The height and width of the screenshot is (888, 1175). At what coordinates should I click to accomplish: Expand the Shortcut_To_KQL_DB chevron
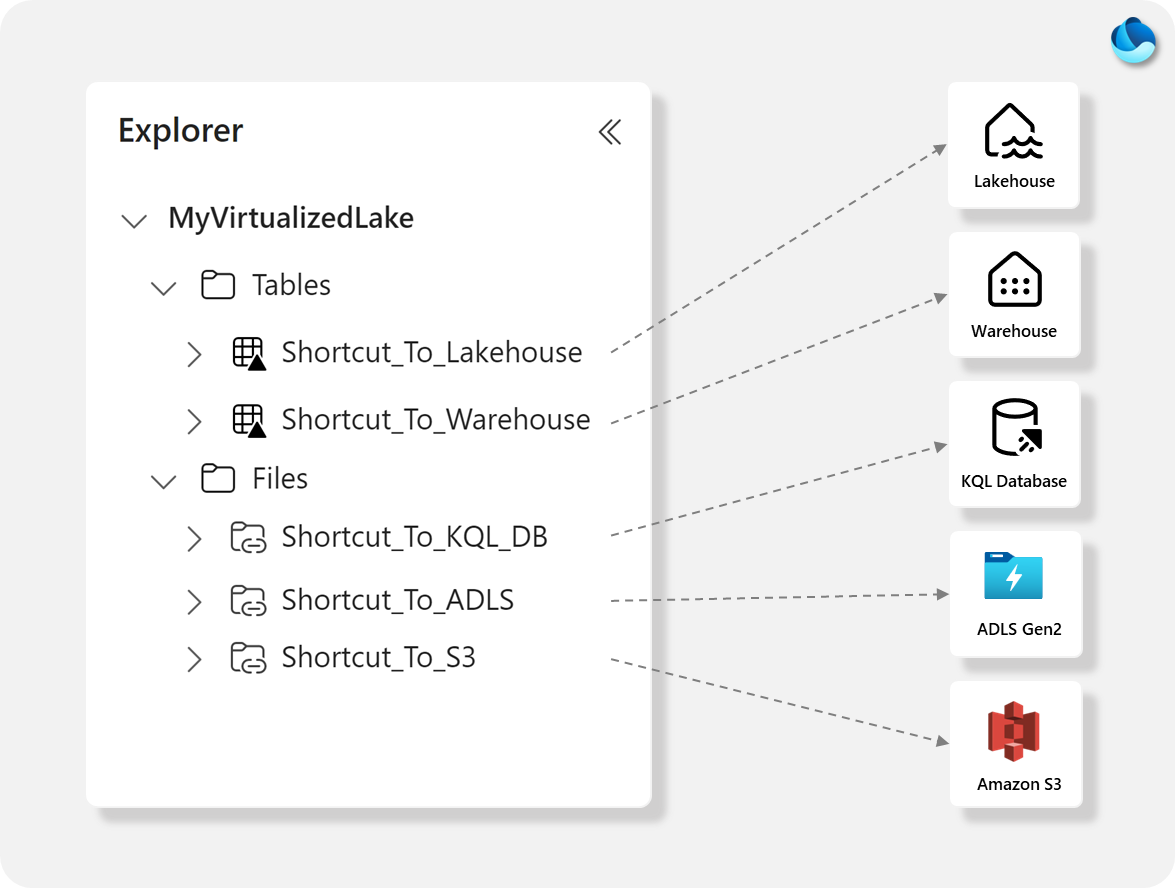coord(194,539)
